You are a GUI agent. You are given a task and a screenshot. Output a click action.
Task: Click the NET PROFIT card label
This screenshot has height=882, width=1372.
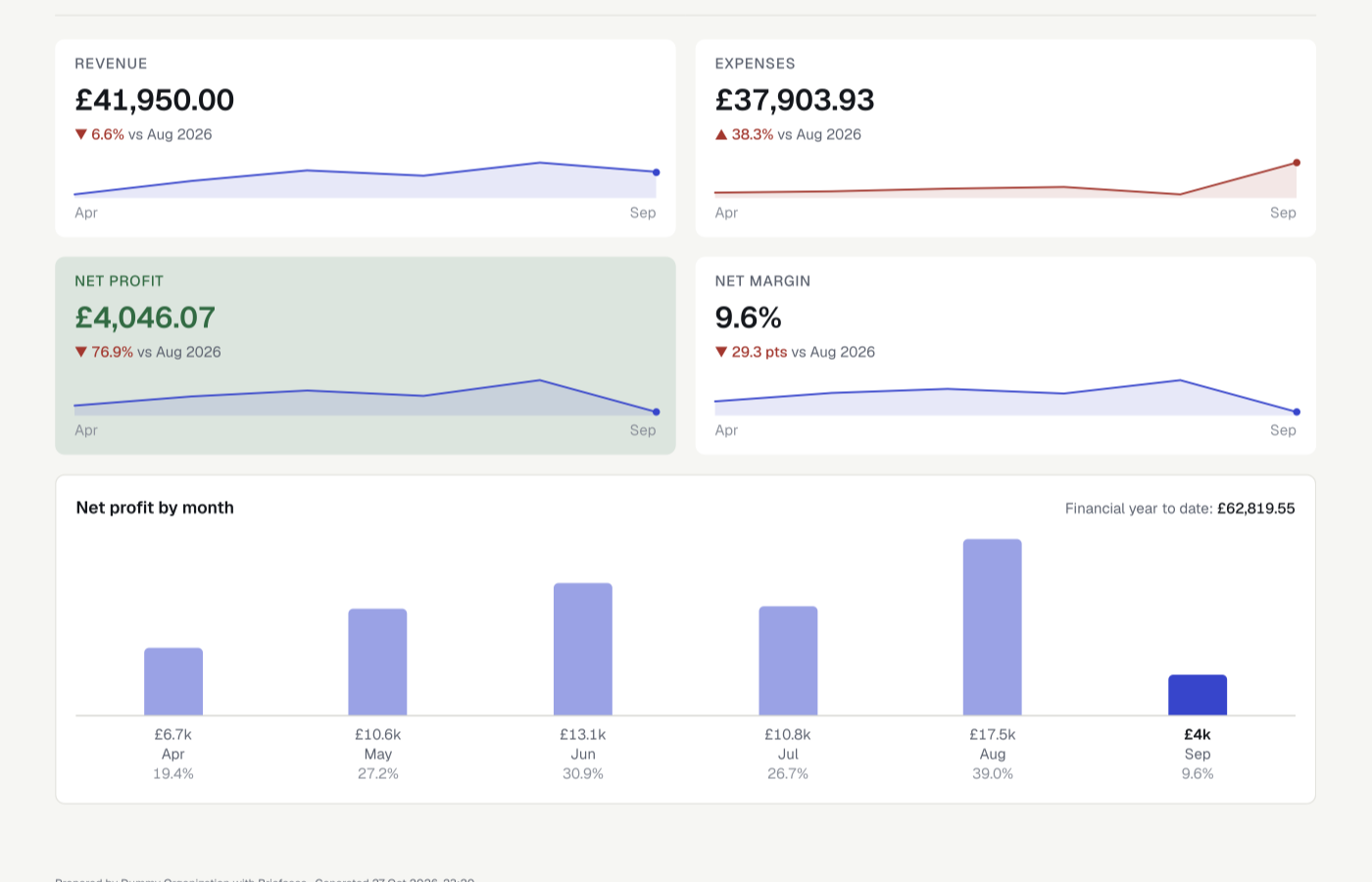click(120, 281)
